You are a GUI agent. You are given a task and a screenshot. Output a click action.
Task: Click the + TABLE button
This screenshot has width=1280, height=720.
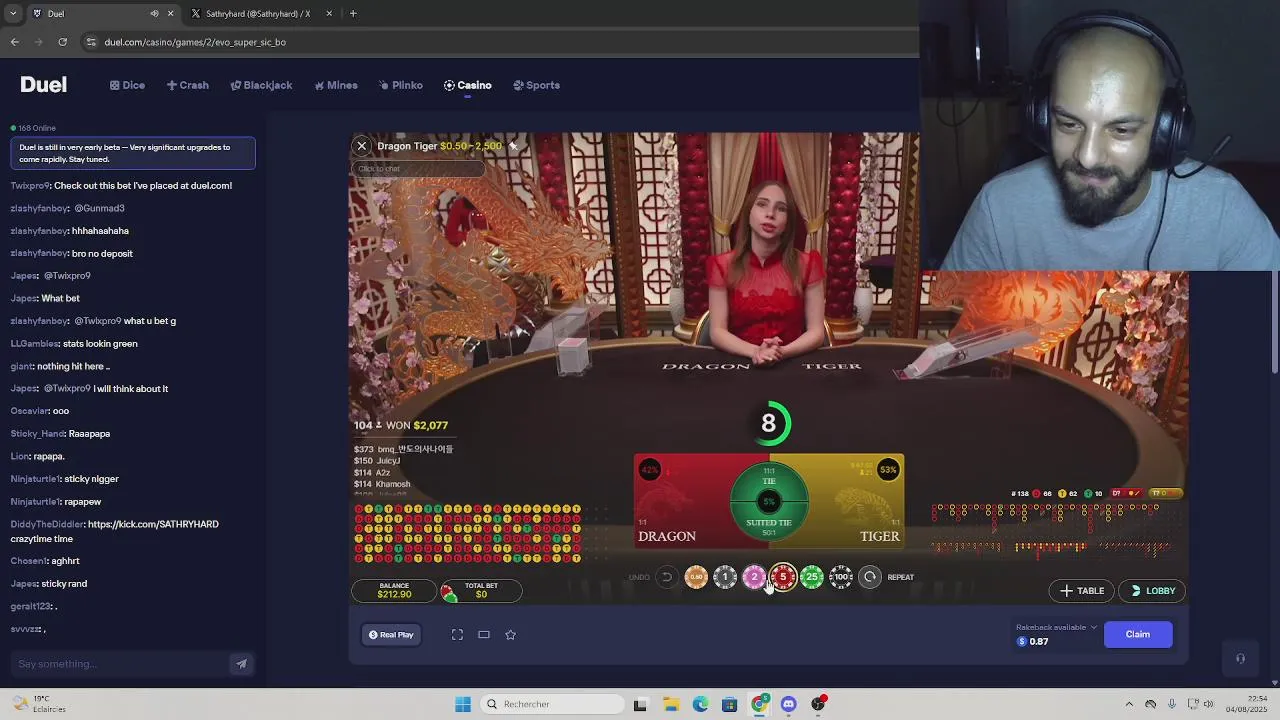pos(1082,591)
